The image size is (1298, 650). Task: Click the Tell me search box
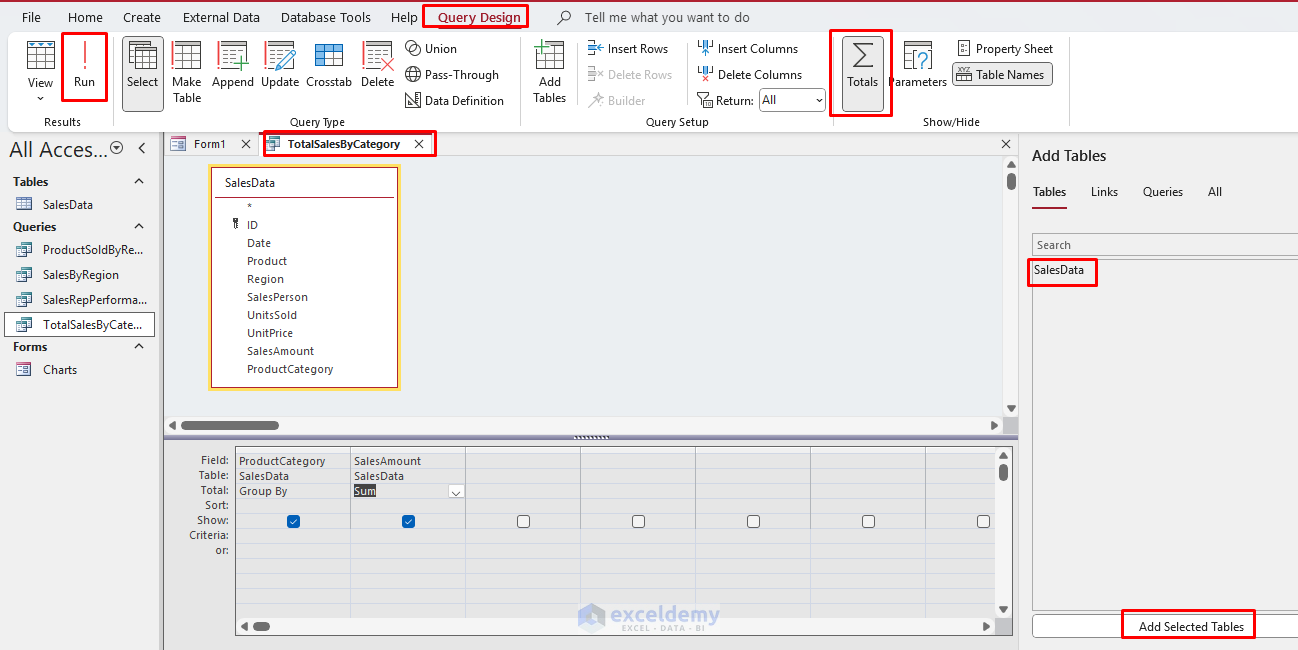pyautogui.click(x=667, y=17)
